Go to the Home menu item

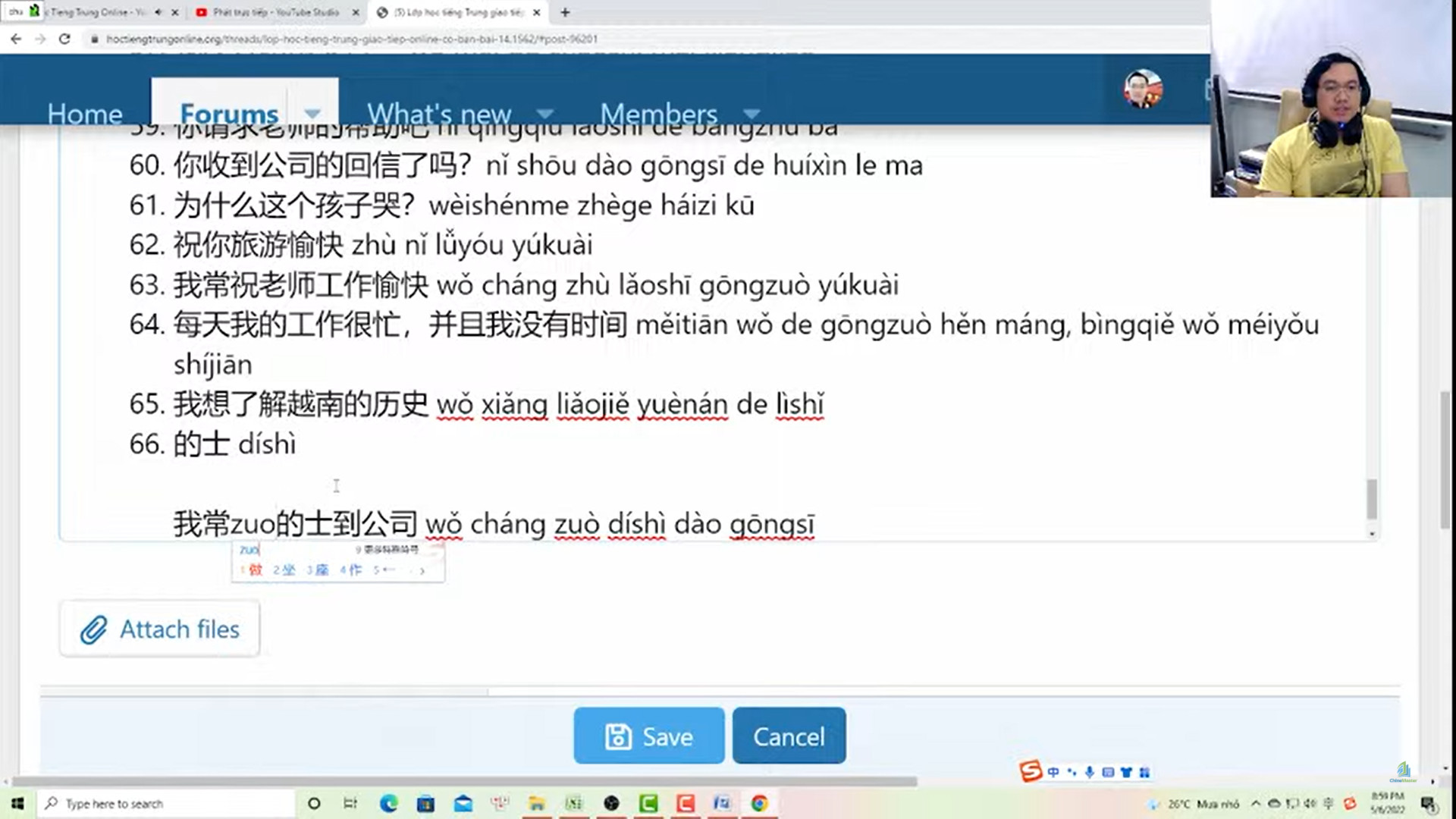click(x=84, y=114)
